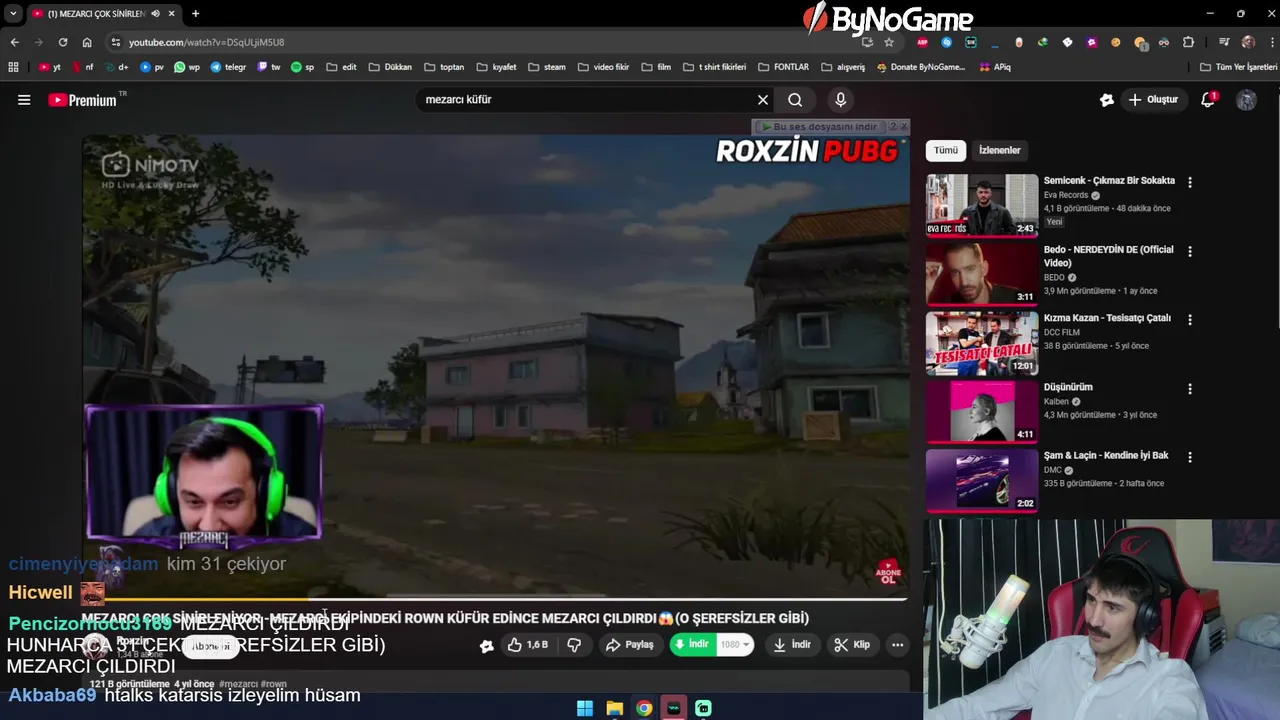Reload the page with the refresh icon
This screenshot has width=1280, height=720.
tap(63, 42)
